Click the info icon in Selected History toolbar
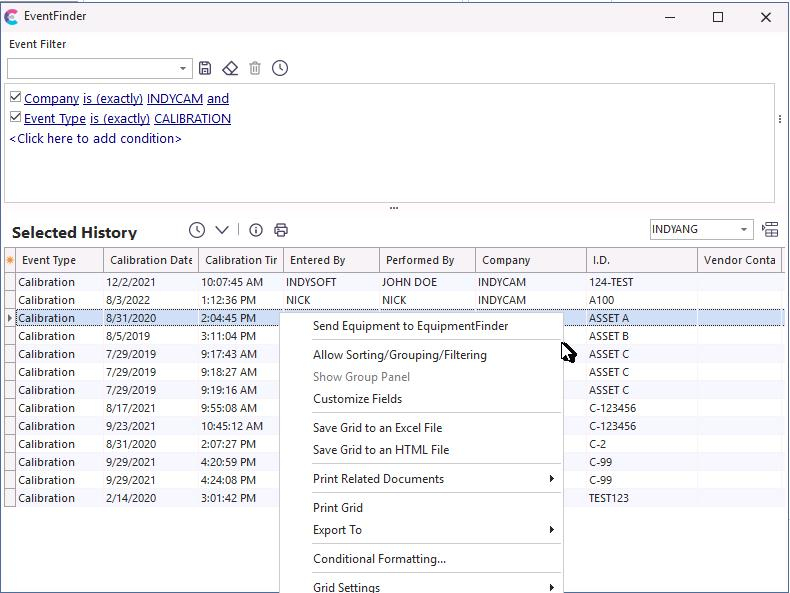Screen dimensions: 790x593 [256, 230]
